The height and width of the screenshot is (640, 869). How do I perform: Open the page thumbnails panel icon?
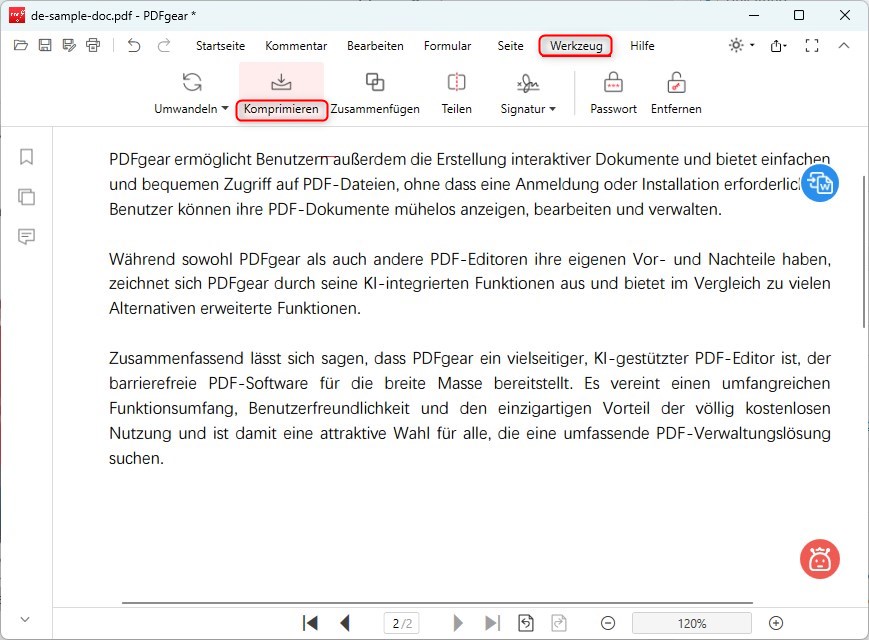pyautogui.click(x=26, y=197)
